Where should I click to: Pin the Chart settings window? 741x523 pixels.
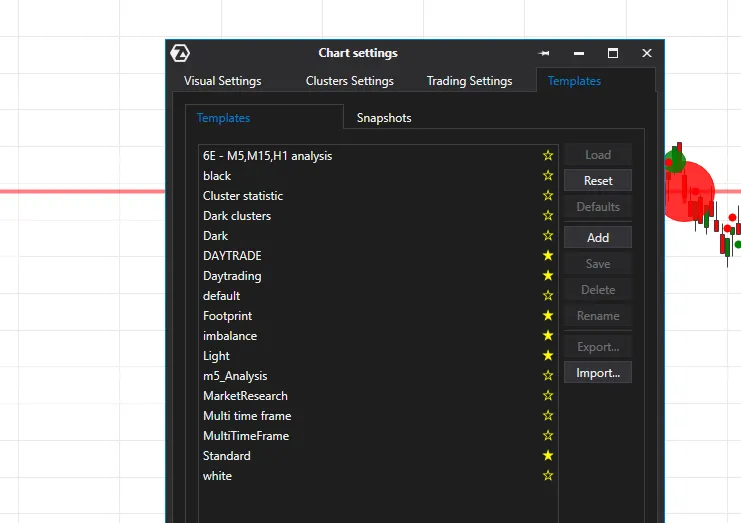(x=545, y=53)
